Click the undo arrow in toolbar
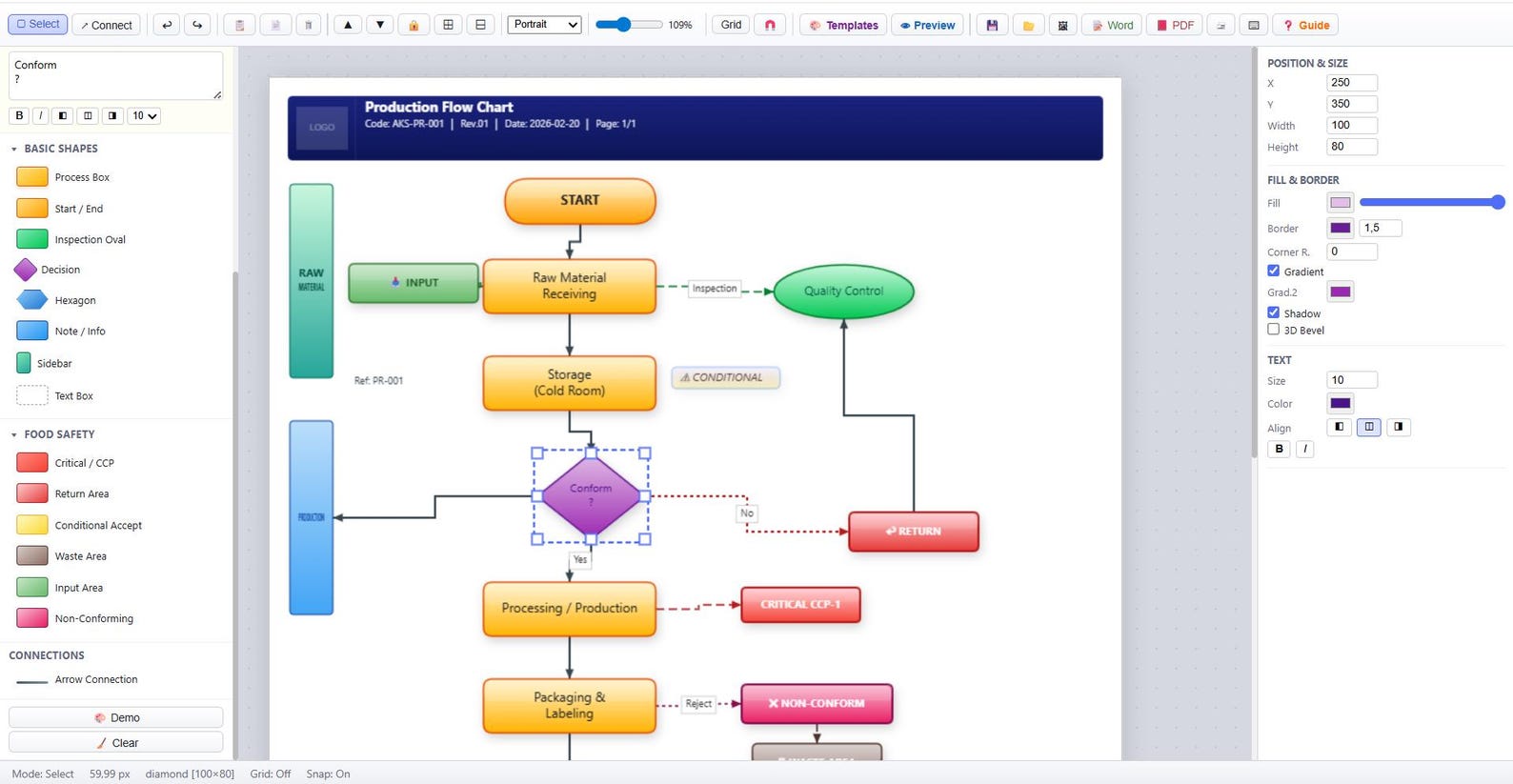This screenshot has height=784, width=1513. (x=167, y=25)
